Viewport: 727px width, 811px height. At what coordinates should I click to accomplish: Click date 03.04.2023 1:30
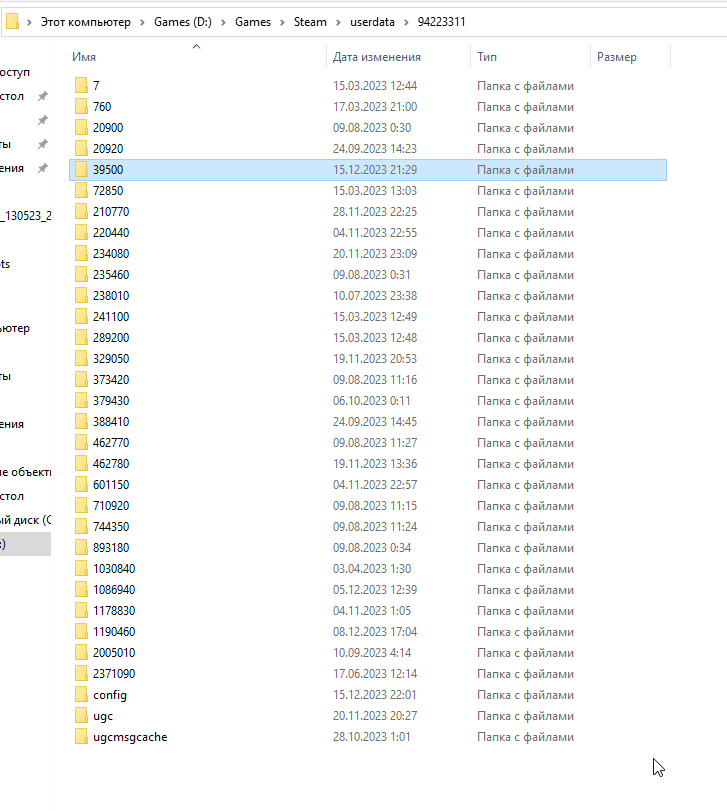tap(372, 569)
